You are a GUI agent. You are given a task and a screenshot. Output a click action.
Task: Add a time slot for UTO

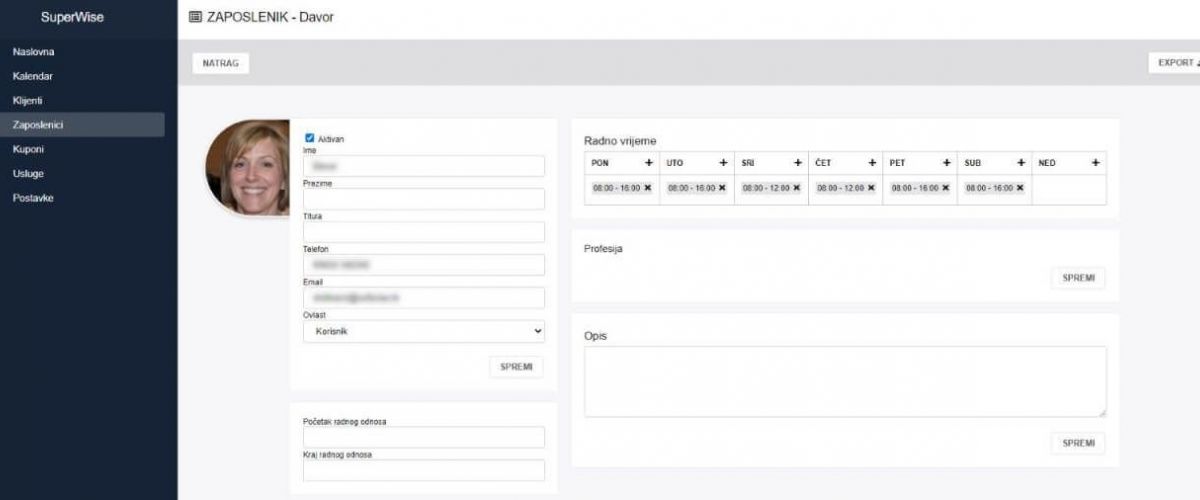(x=723, y=163)
